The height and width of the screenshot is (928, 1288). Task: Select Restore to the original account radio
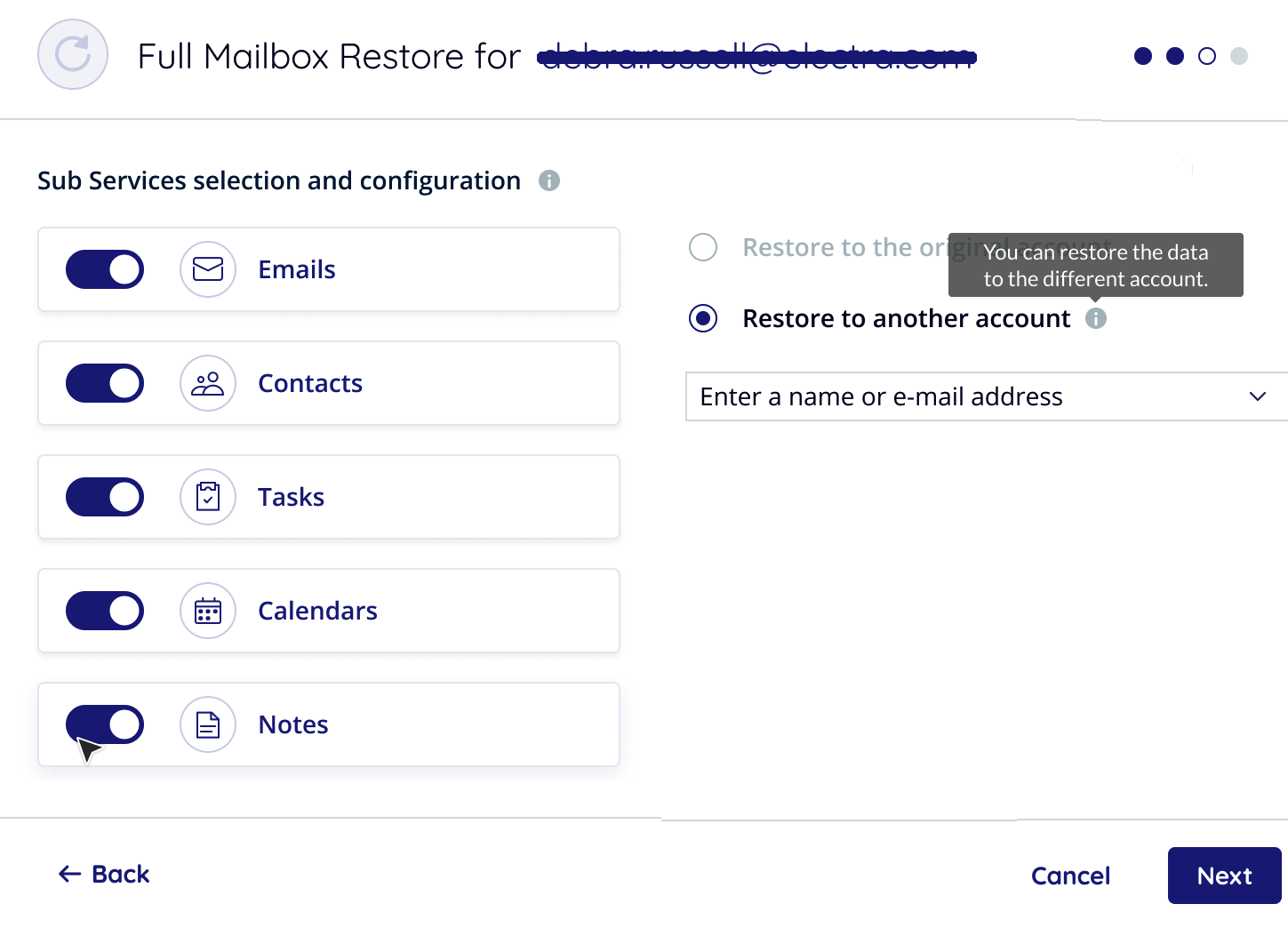tap(703, 247)
